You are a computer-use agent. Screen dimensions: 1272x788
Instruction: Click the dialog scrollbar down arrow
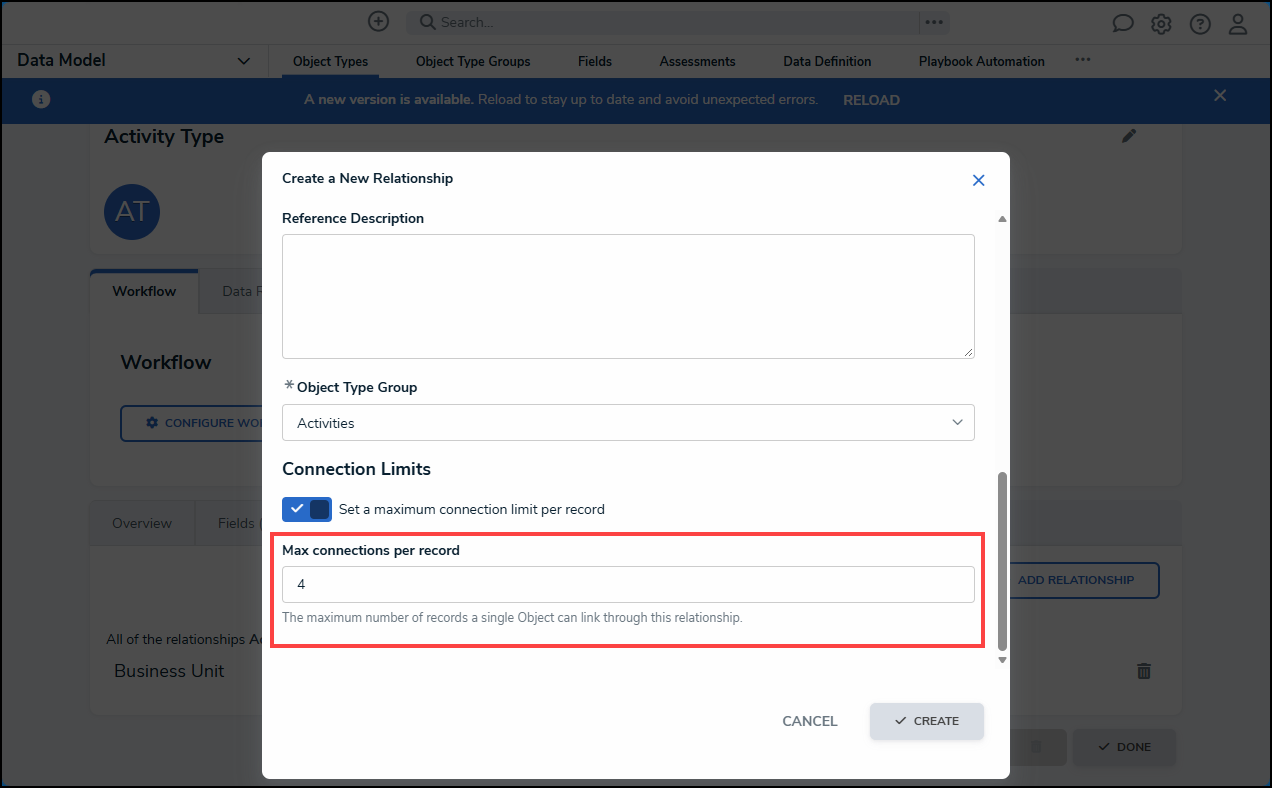[1002, 660]
